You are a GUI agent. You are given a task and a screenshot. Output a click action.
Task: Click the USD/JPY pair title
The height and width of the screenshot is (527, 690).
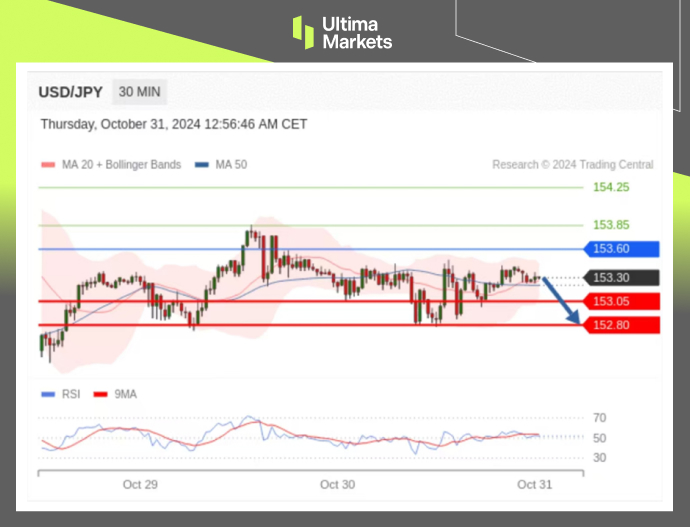point(70,92)
